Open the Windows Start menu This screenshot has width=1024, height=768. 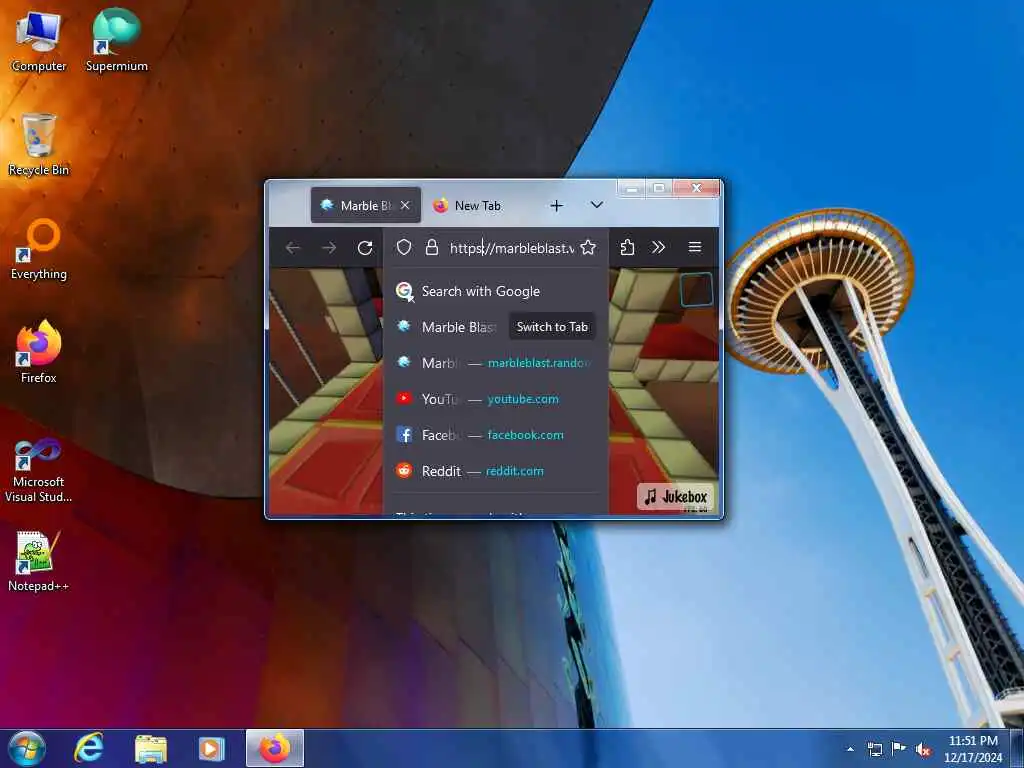(x=27, y=748)
